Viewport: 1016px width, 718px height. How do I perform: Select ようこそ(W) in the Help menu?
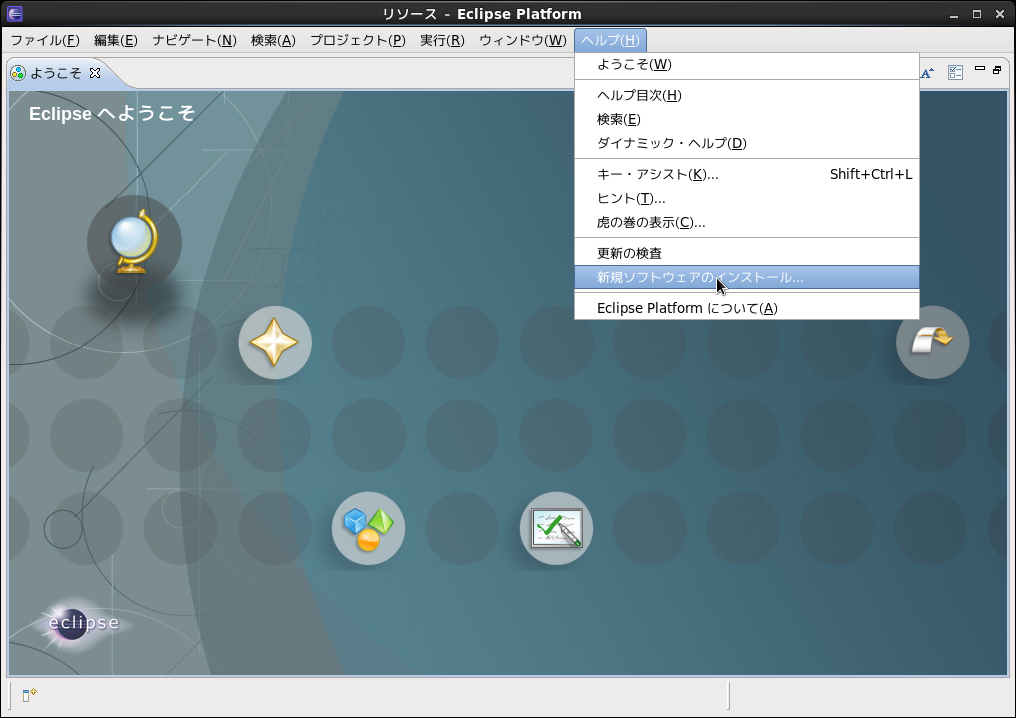[746, 64]
